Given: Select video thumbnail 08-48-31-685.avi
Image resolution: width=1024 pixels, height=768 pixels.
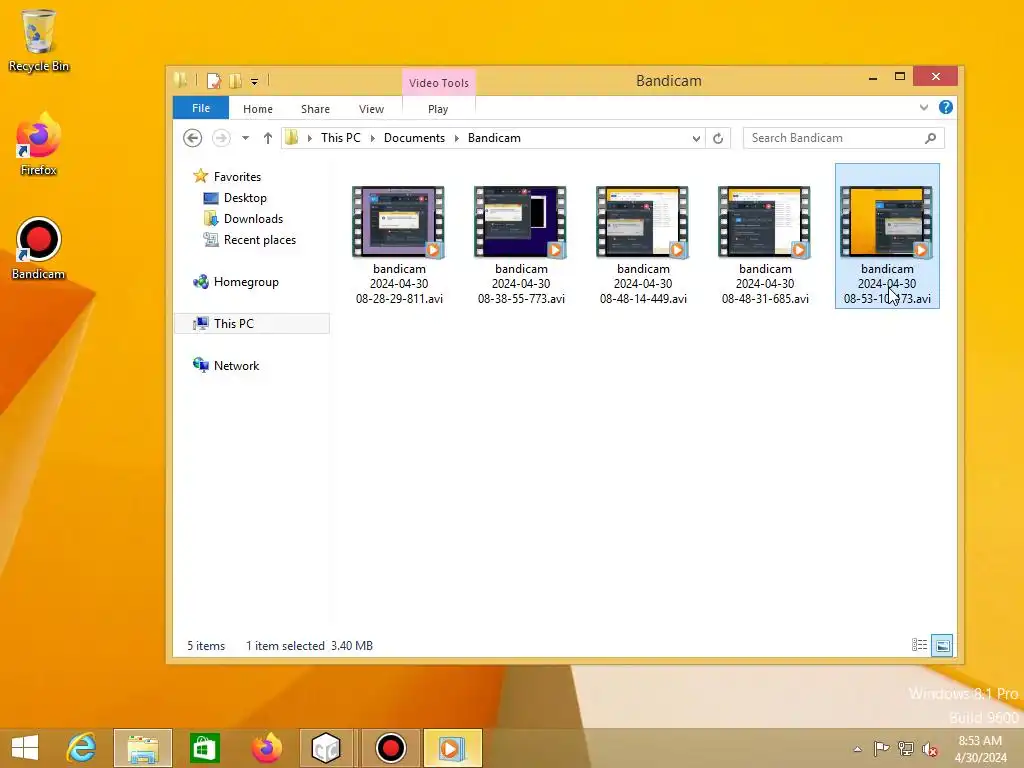Looking at the screenshot, I should coord(765,222).
